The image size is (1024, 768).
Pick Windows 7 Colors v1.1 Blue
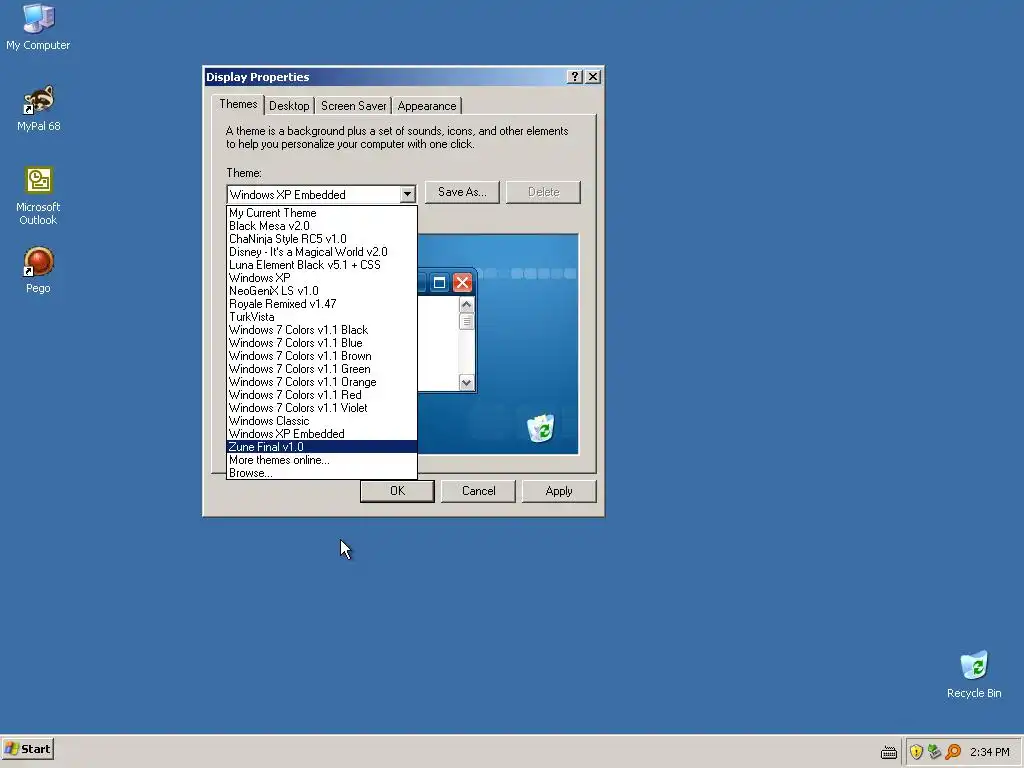coord(321,343)
